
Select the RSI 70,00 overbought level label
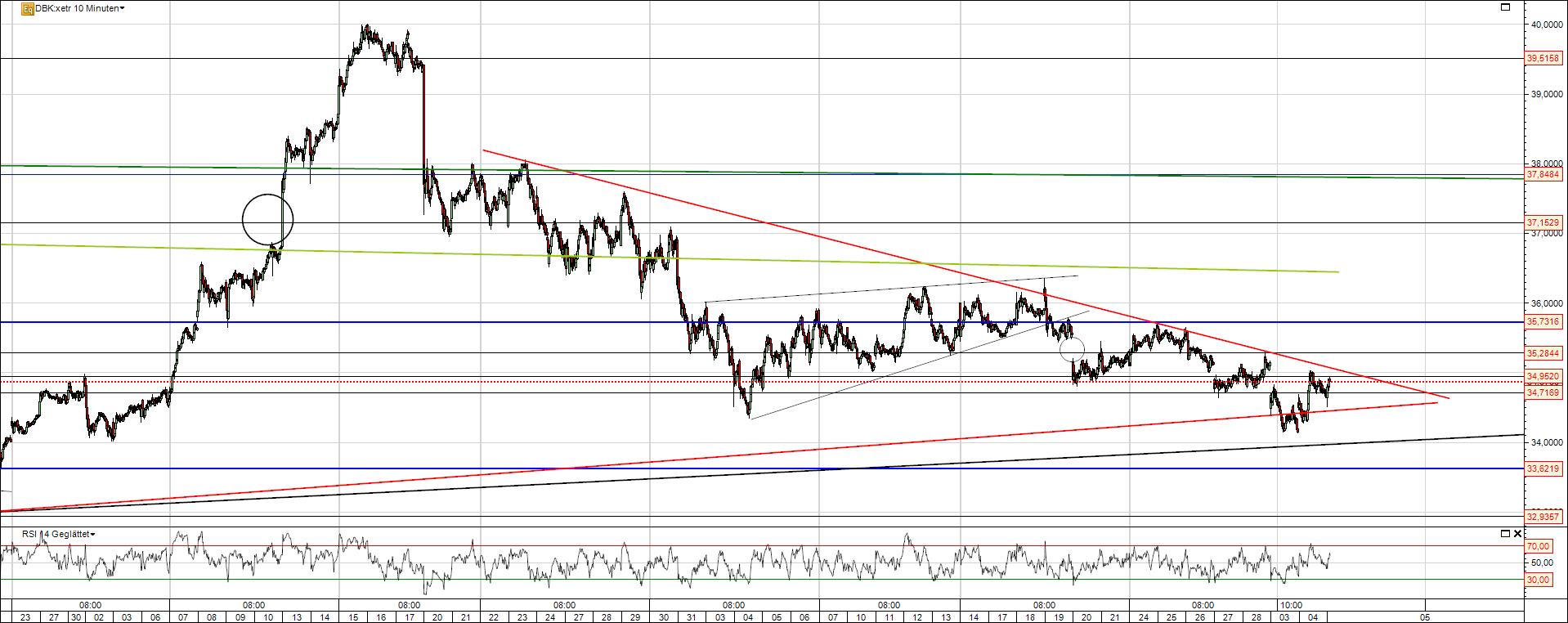pyautogui.click(x=1538, y=546)
